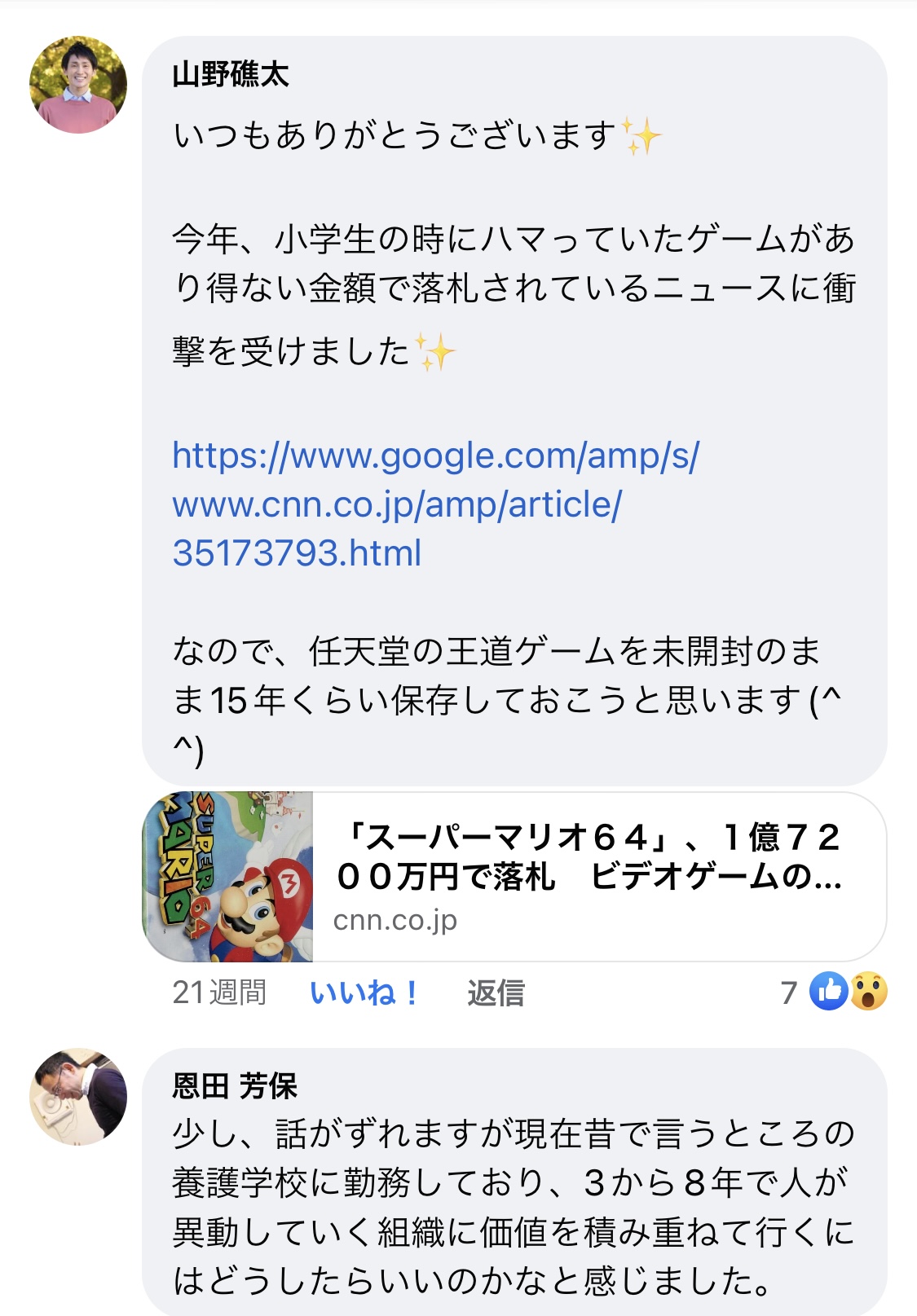The height and width of the screenshot is (1316, 917).
Task: Select the commenter name 恩田 芳保
Action: (x=235, y=1085)
